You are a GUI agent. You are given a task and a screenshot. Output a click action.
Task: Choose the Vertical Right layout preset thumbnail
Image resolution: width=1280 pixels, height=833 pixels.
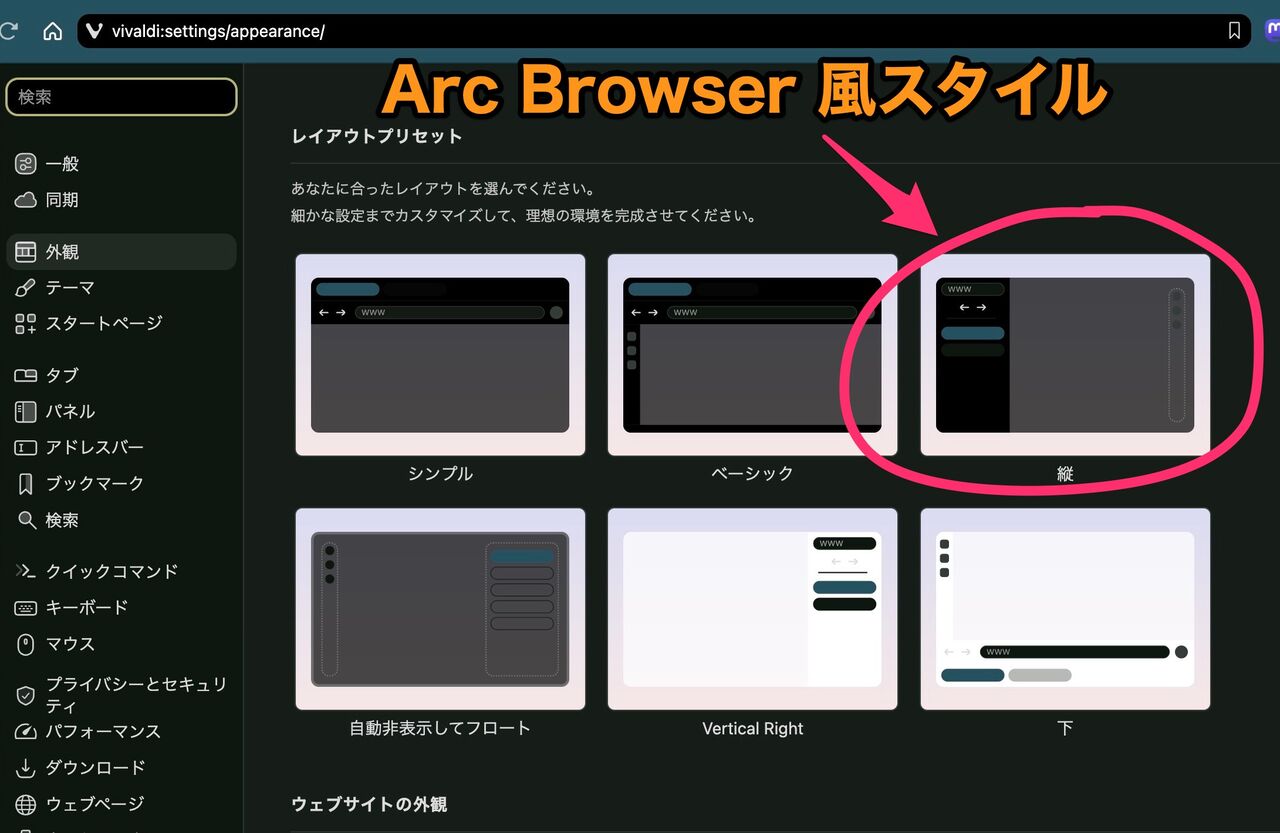[752, 609]
